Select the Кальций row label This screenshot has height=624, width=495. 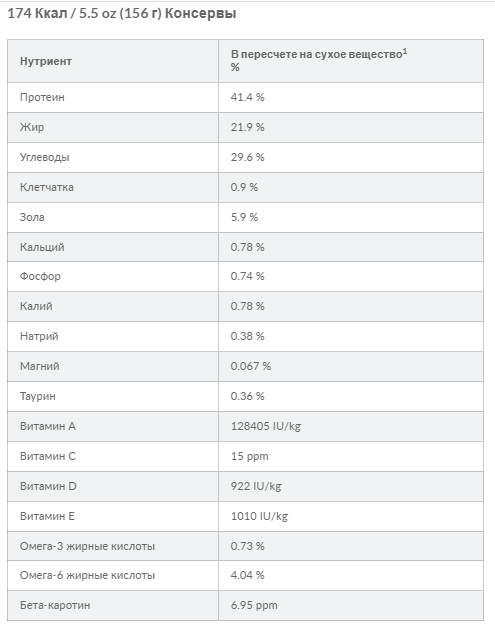[x=42, y=247]
